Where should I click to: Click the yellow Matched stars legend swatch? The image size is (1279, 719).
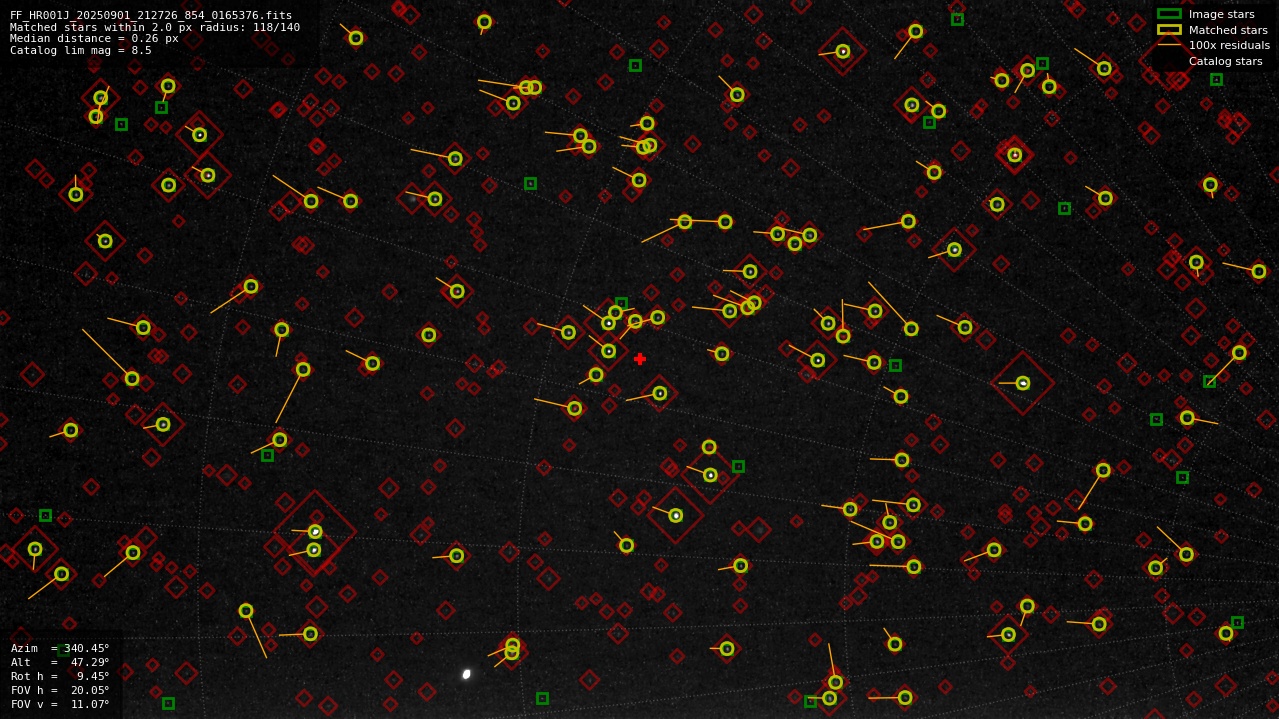click(x=1169, y=30)
